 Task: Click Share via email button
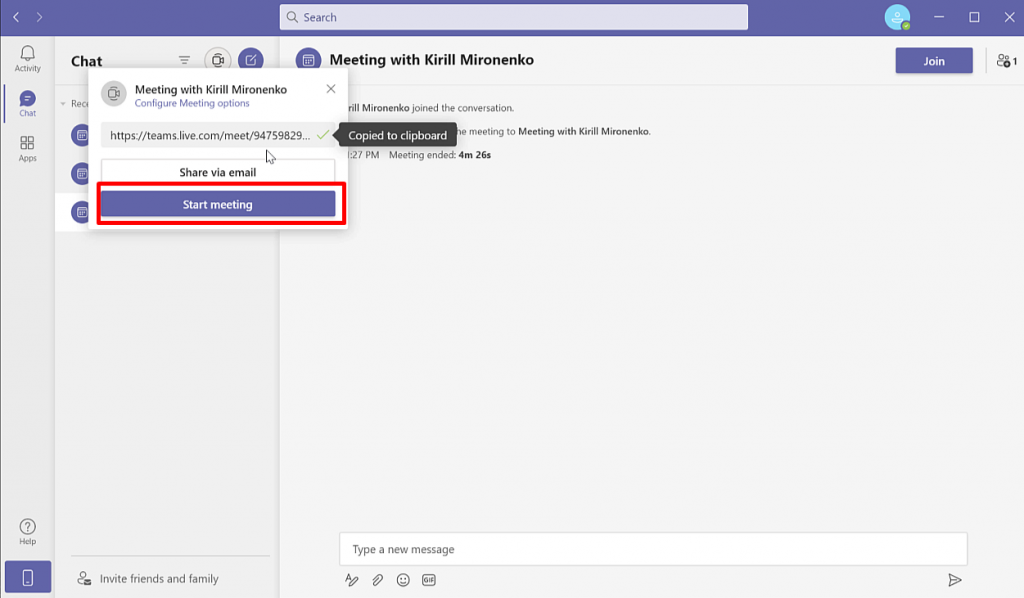pos(218,172)
